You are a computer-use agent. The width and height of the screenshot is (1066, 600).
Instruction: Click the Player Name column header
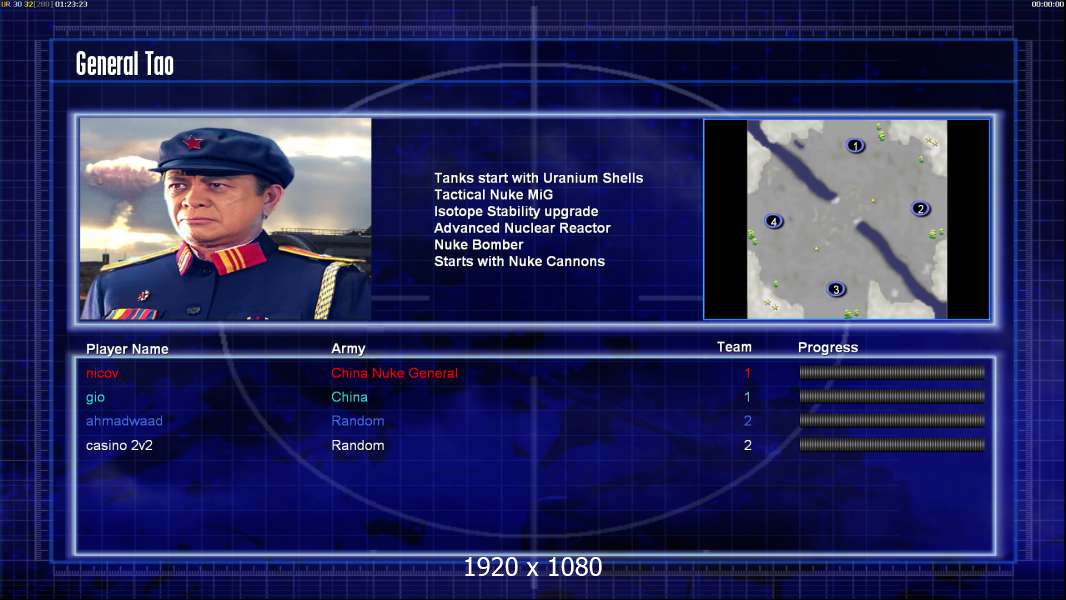[x=127, y=349]
